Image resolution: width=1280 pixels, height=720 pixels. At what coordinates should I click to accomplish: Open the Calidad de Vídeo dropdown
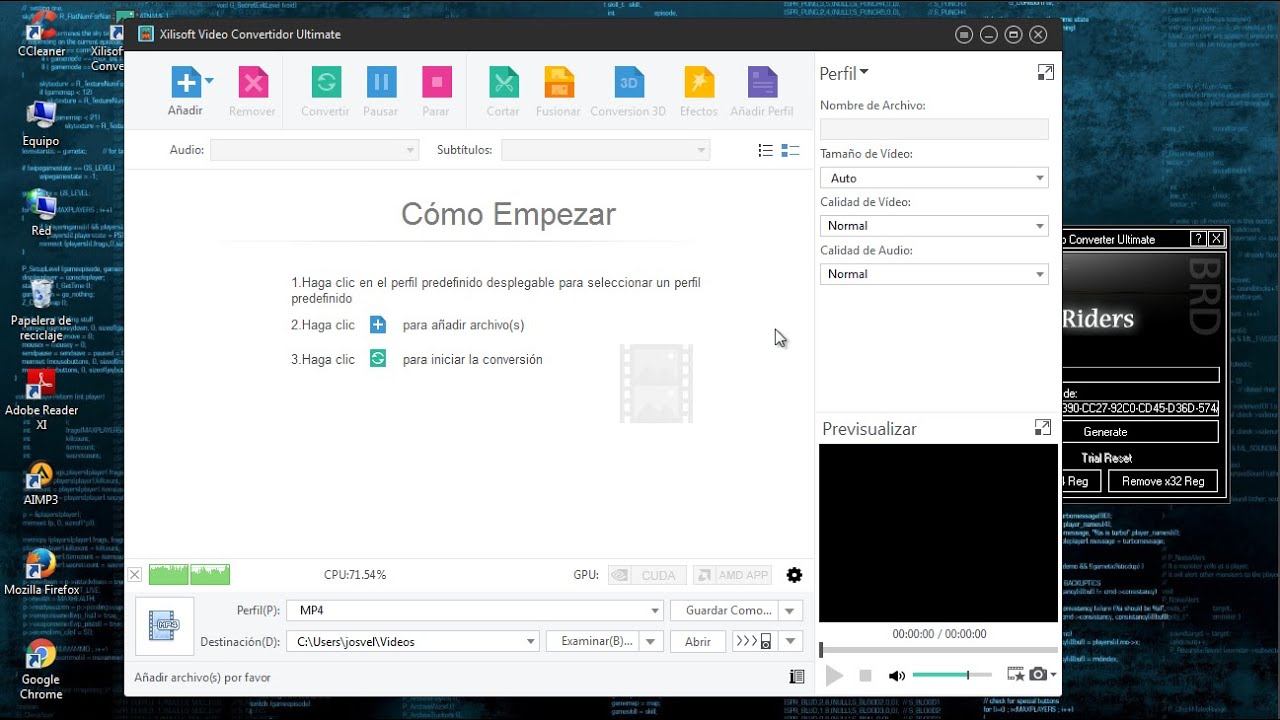click(x=934, y=226)
